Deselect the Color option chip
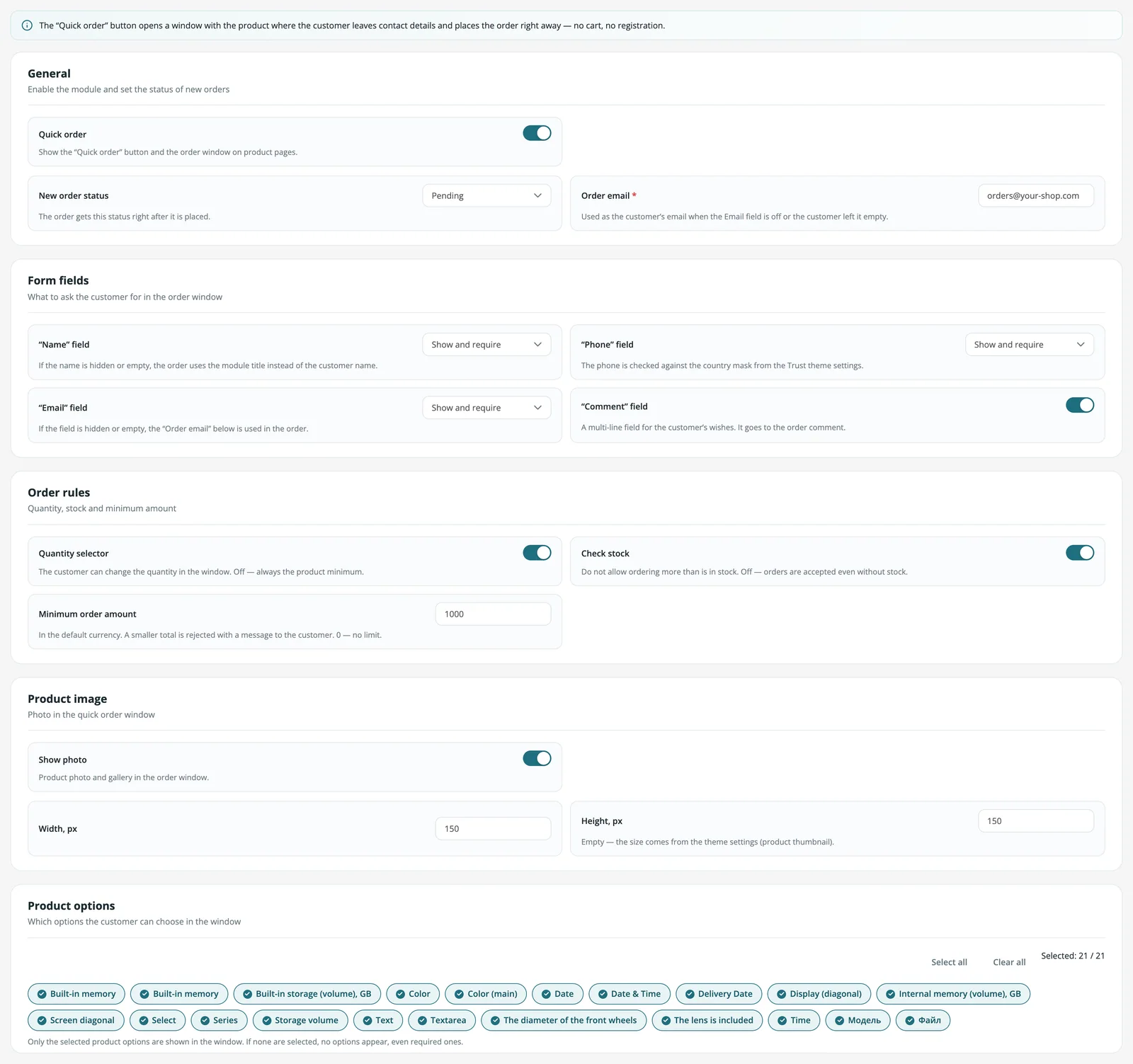The height and width of the screenshot is (1064, 1133). click(x=413, y=994)
